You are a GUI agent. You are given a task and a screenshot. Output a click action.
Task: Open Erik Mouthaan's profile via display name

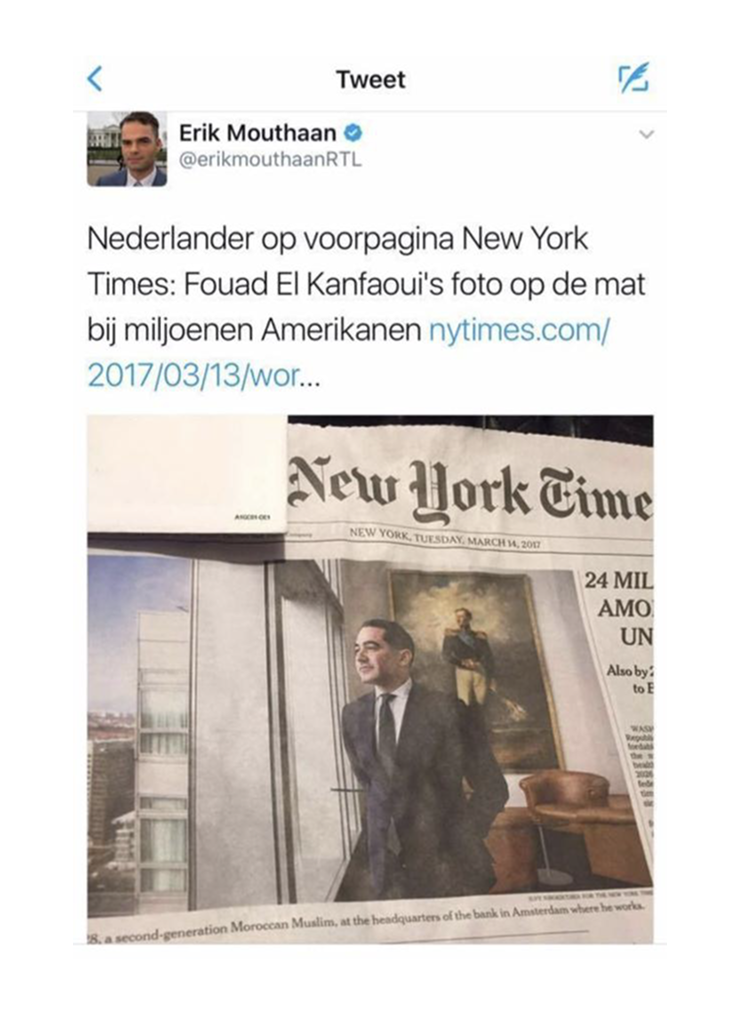[258, 133]
